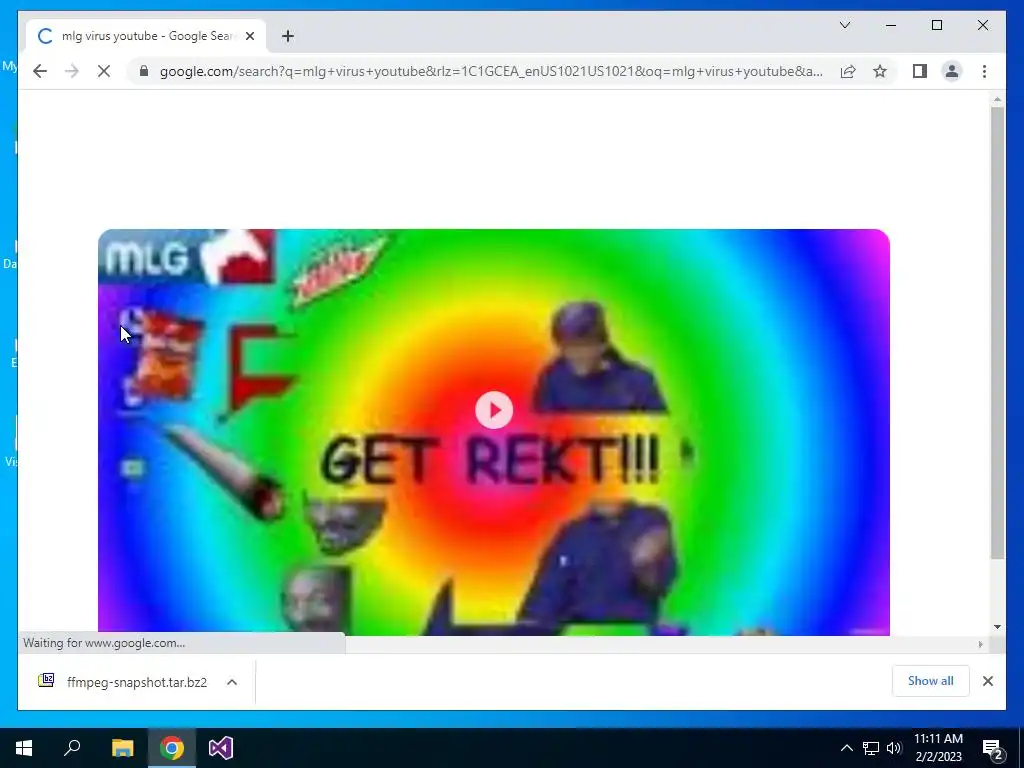Show all downloads
The width and height of the screenshot is (1024, 768).
coord(931,681)
